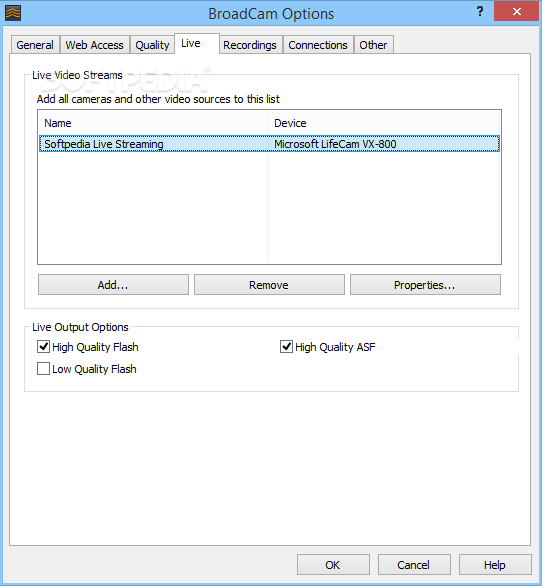The width and height of the screenshot is (542, 586).
Task: Confirm with the OK button
Action: pyautogui.click(x=333, y=565)
